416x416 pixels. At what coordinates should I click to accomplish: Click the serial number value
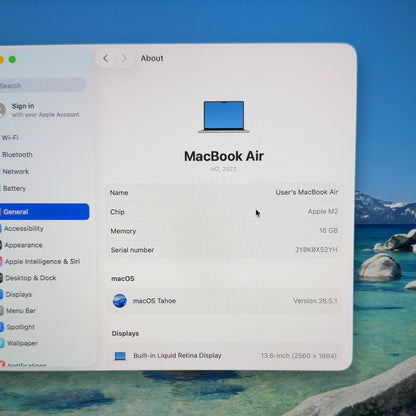(316, 250)
